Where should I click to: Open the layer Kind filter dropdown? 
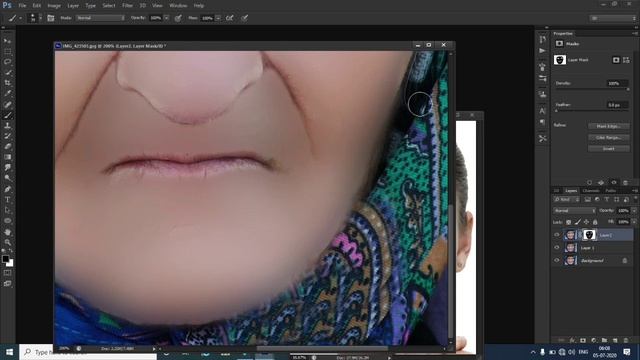tap(567, 200)
